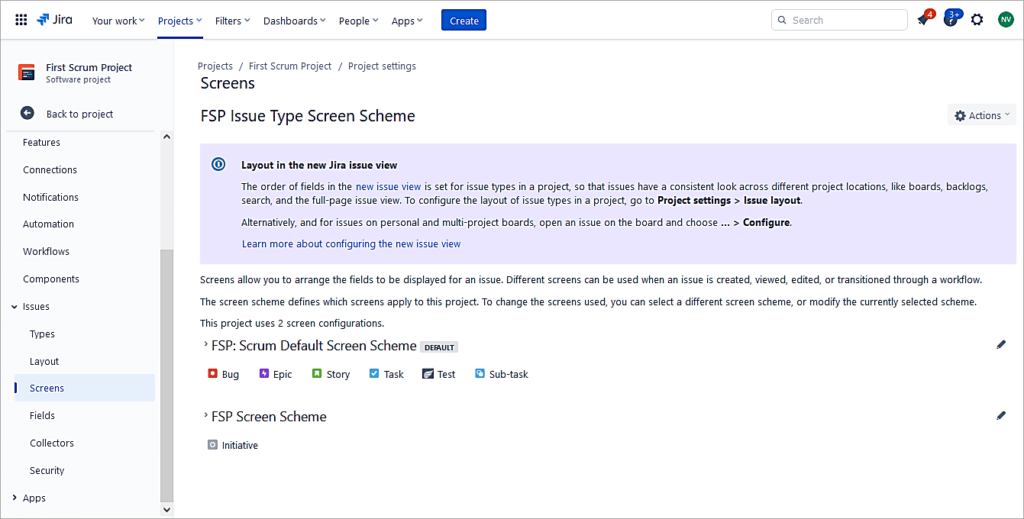Click the sidebar scrollbar thumb

tap(167, 375)
